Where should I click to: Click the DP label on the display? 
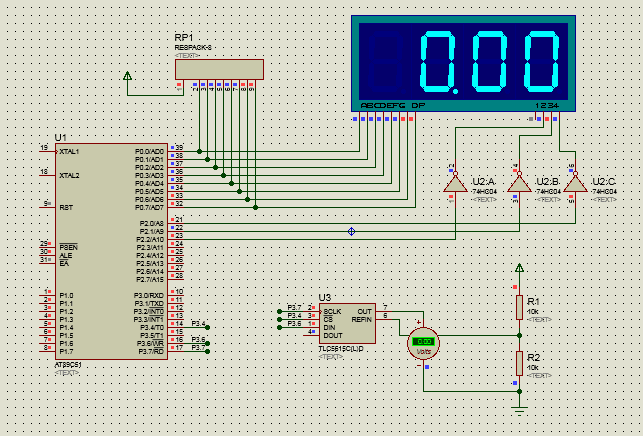coord(418,105)
